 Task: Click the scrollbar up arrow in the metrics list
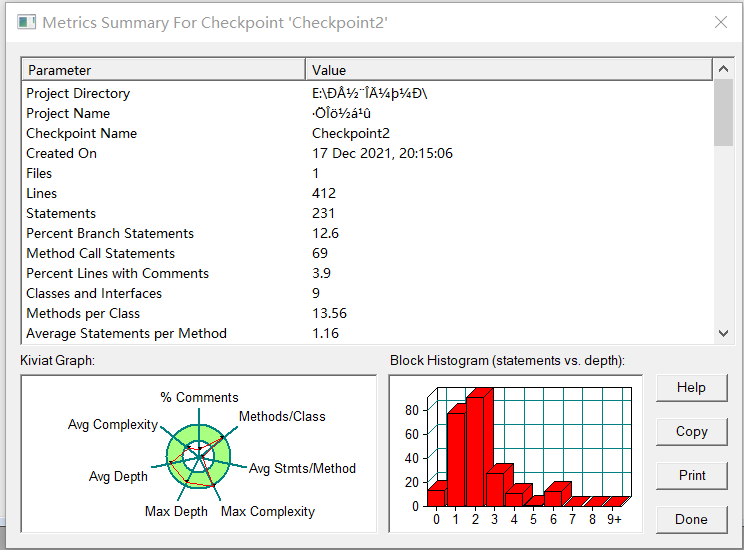723,69
